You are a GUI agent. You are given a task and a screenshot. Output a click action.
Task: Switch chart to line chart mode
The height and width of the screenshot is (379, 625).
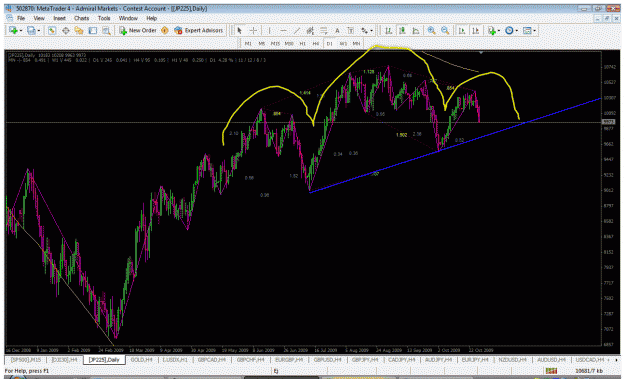click(x=415, y=30)
